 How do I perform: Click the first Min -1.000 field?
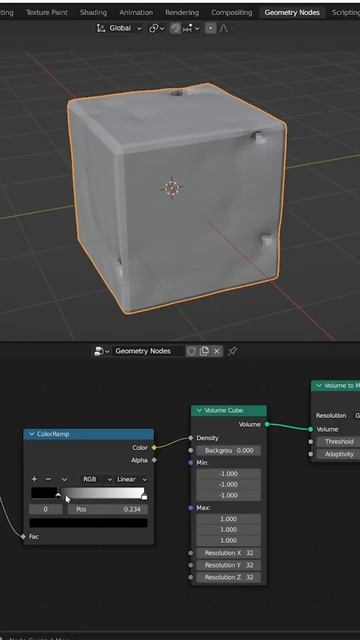(x=228, y=474)
